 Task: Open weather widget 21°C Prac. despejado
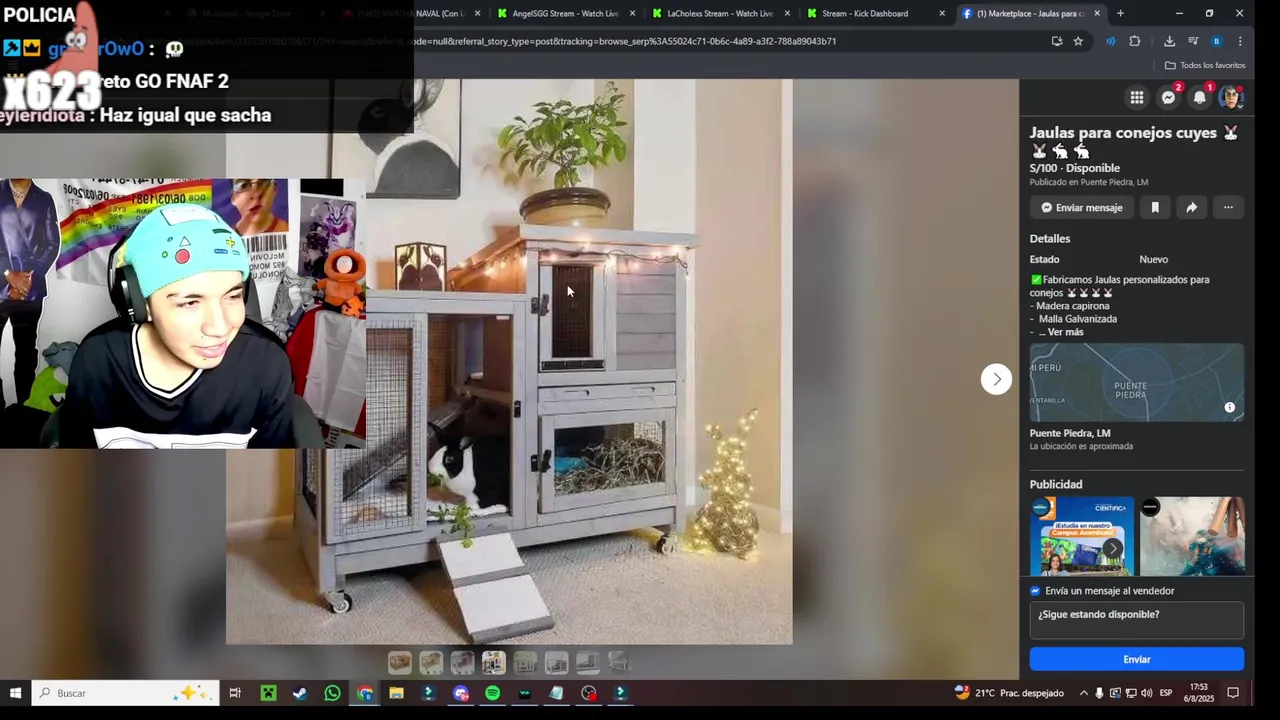pos(1008,693)
